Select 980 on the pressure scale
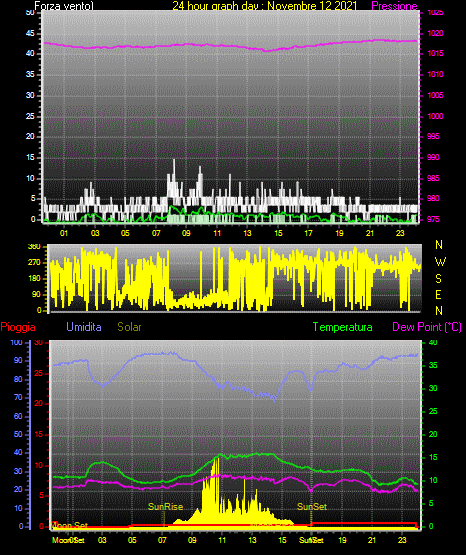 click(x=433, y=198)
